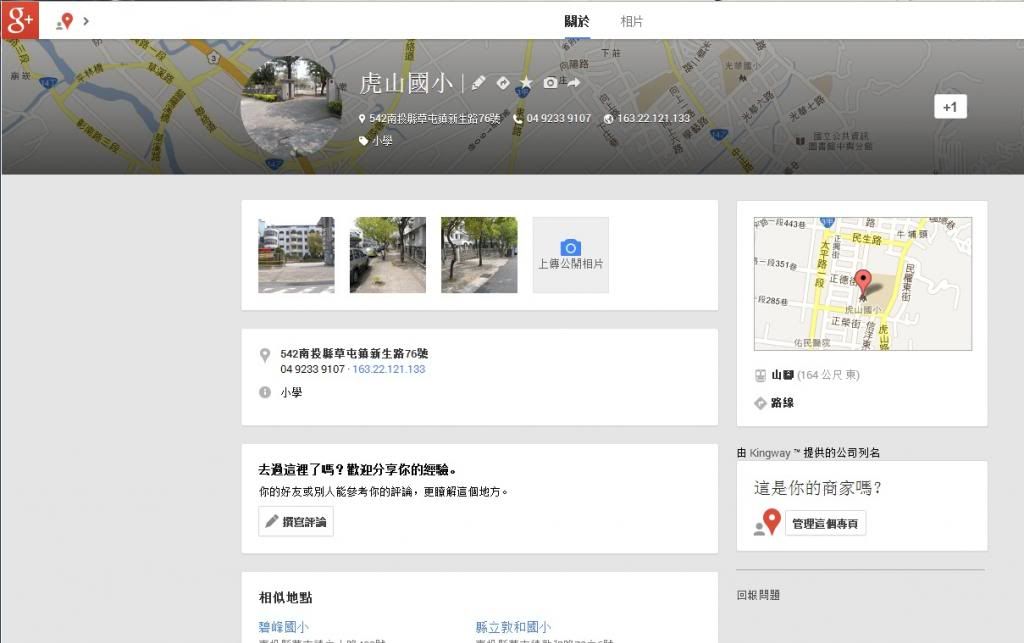This screenshot has width=1024, height=643.
Task: Click the Kingway listing provider text
Action: tap(808, 452)
